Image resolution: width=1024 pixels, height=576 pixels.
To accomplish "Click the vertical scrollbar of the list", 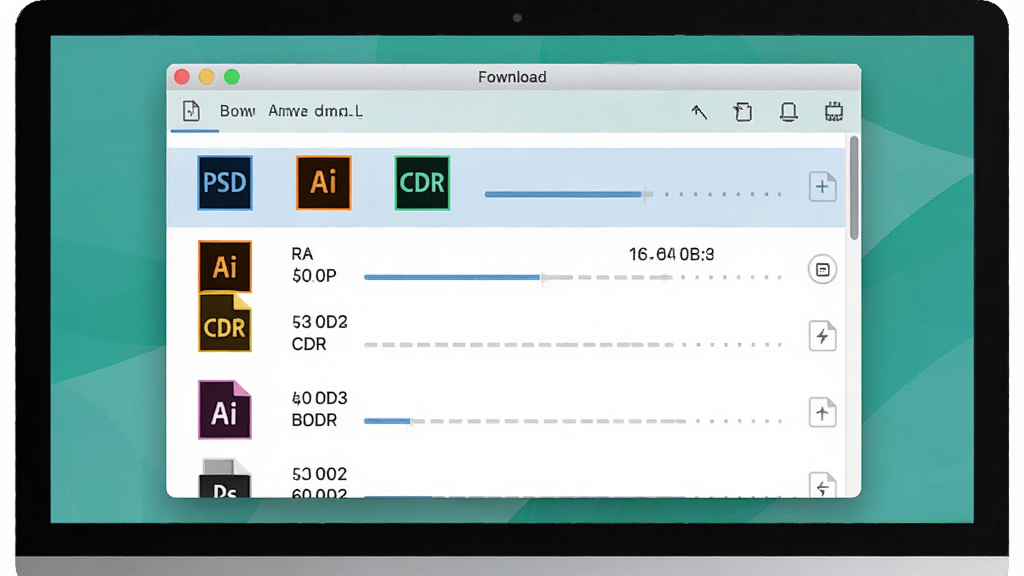I will point(854,188).
